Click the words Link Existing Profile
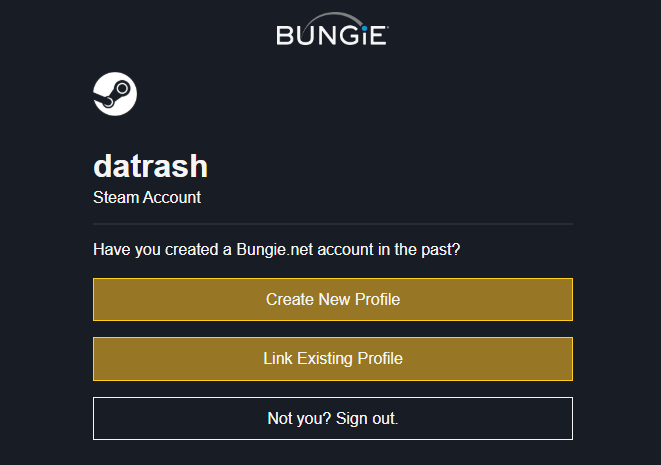 (x=333, y=359)
